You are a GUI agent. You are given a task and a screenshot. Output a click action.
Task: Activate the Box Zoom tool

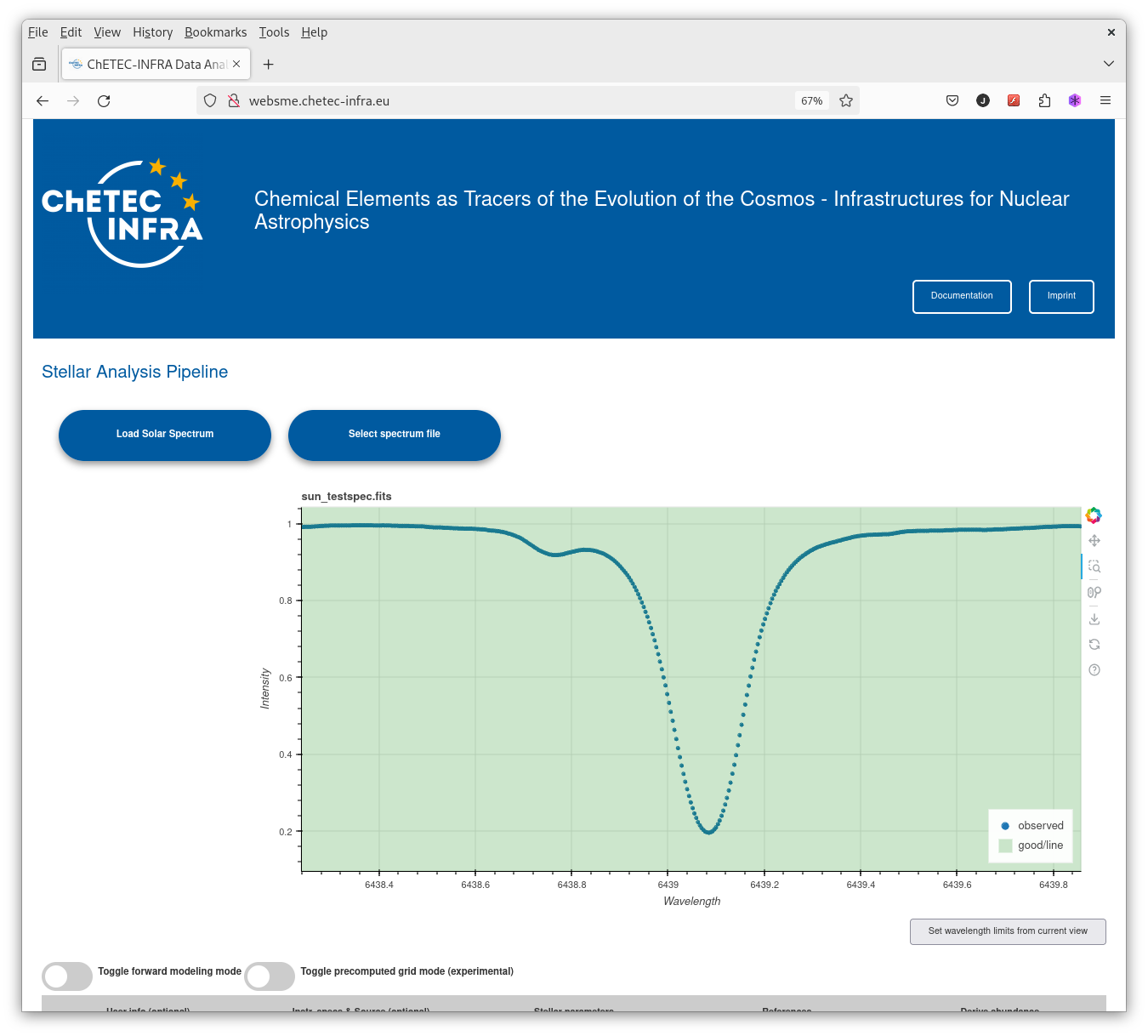1094,566
